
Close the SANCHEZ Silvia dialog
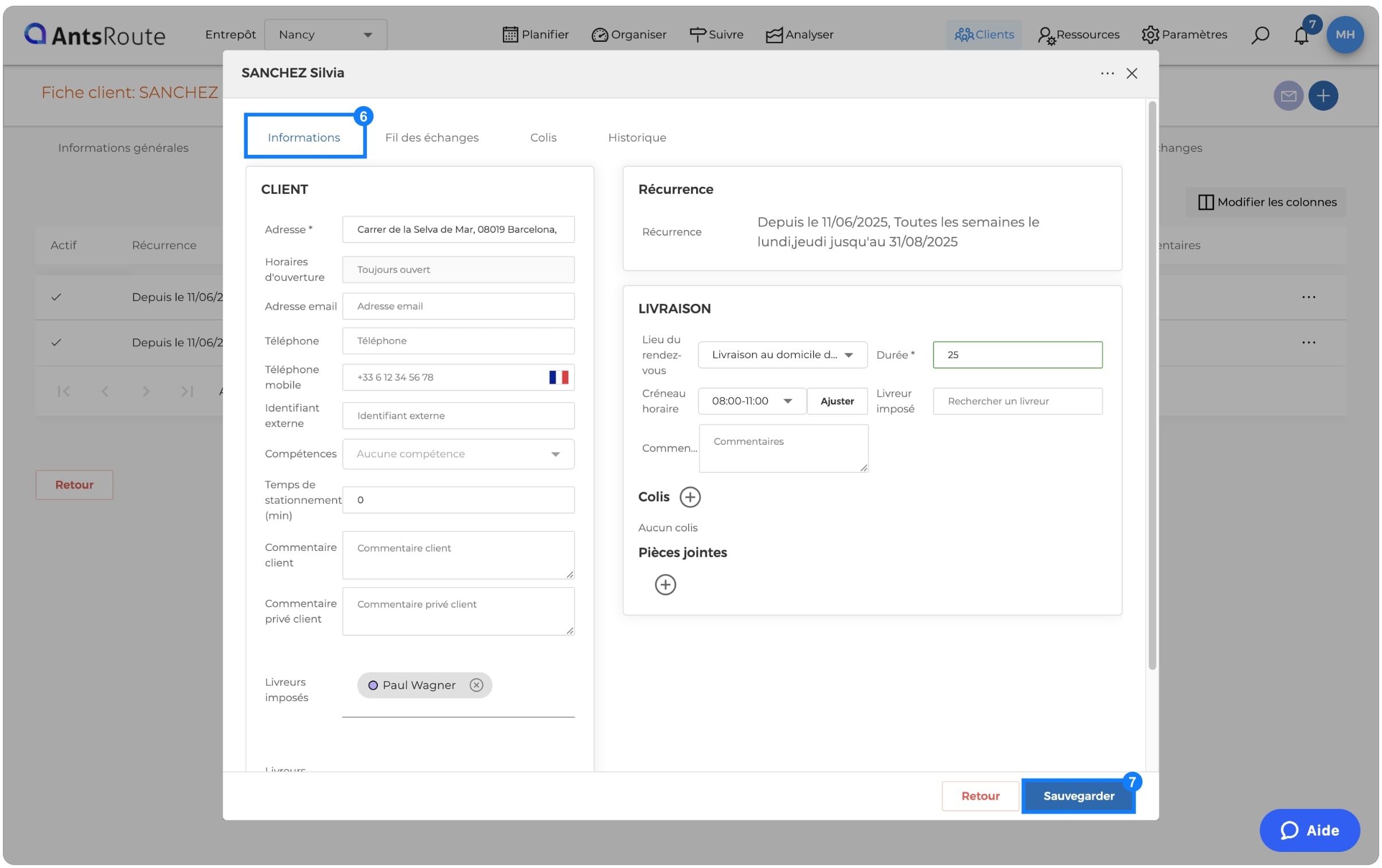[1131, 73]
